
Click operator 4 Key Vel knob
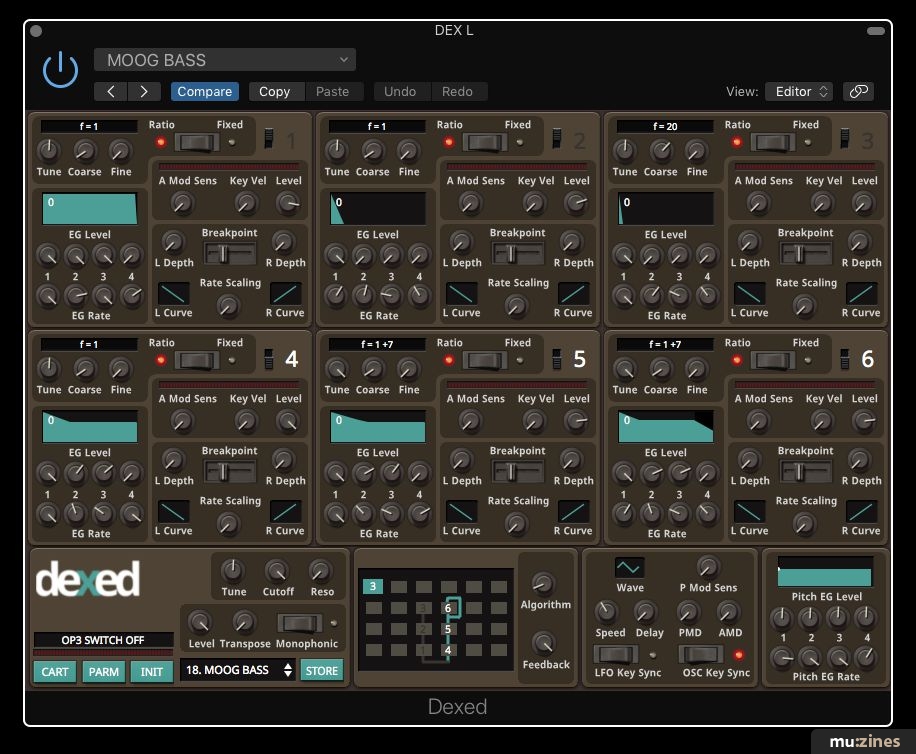click(x=246, y=421)
